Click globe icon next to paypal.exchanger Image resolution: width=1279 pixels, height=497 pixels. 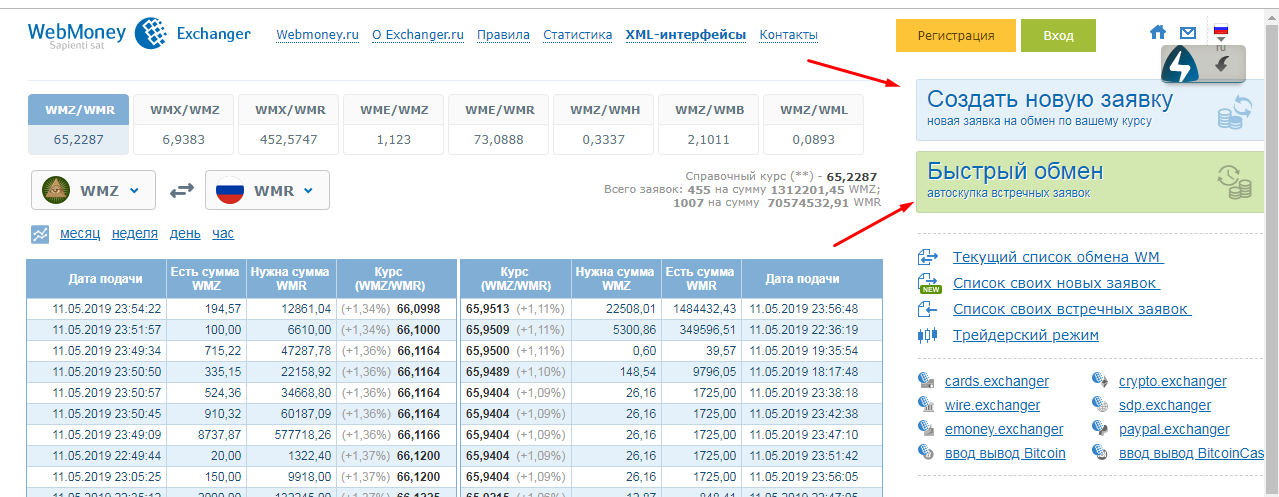1100,429
